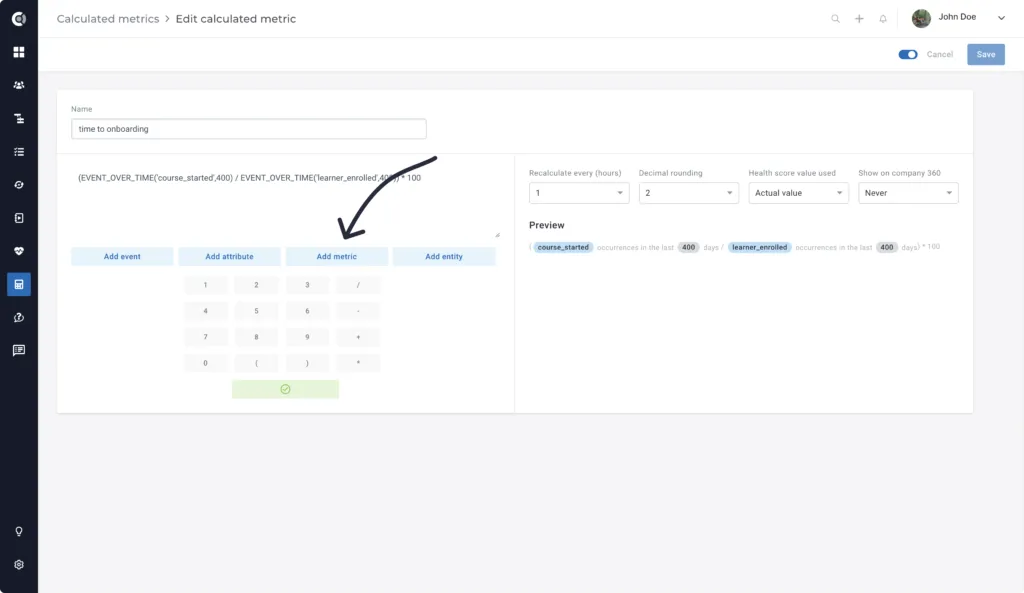Click the green validate formula button

pos(285,389)
